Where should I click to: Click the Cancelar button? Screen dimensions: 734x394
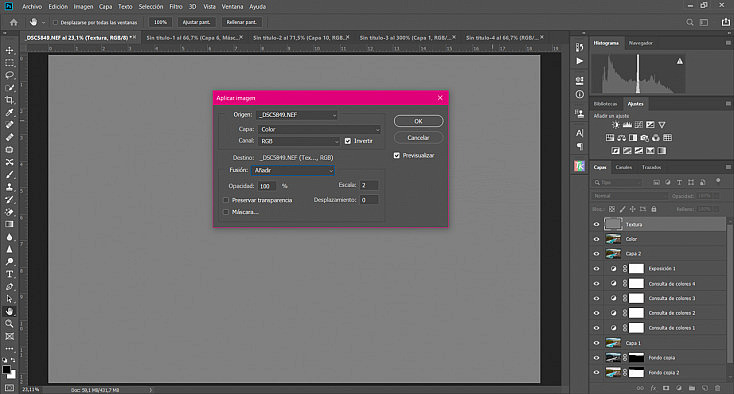coord(418,138)
